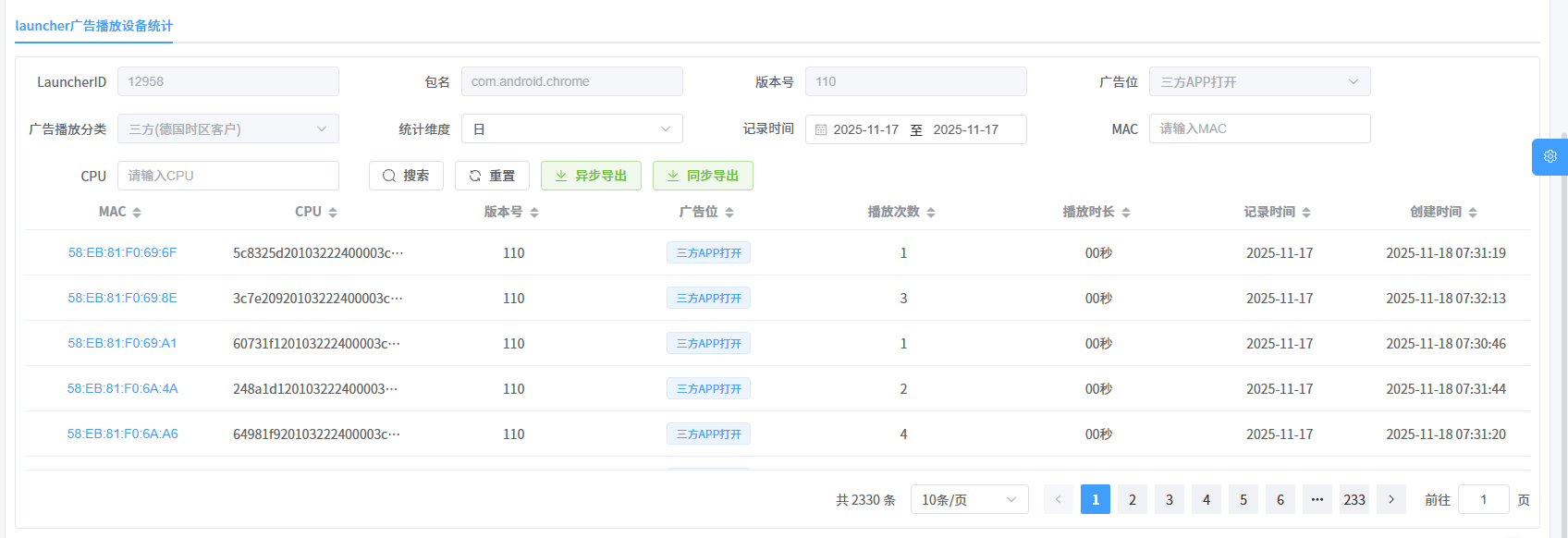1568x538 pixels.
Task: Click the 异步导出 button
Action: click(591, 176)
